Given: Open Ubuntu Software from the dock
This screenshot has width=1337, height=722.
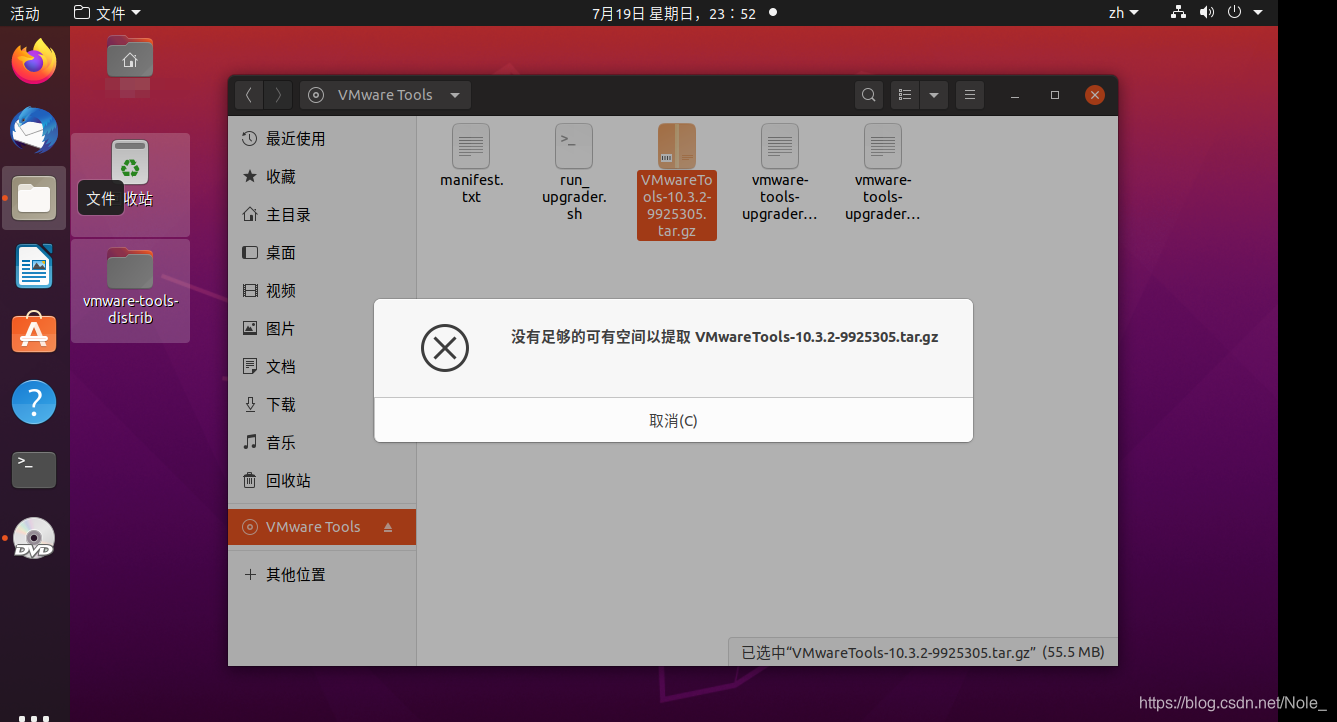Looking at the screenshot, I should (34, 333).
